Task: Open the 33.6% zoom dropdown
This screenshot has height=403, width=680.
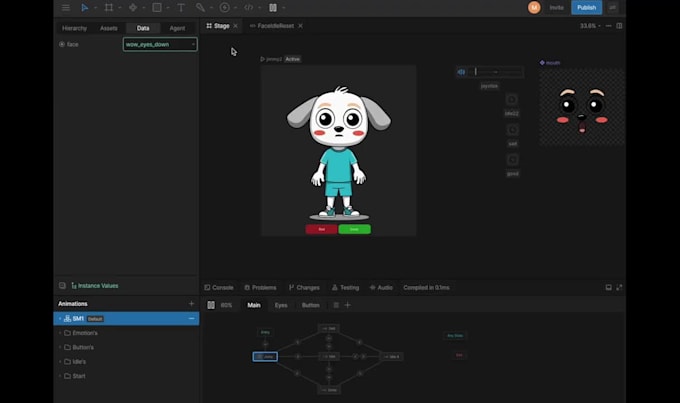Action: 590,26
